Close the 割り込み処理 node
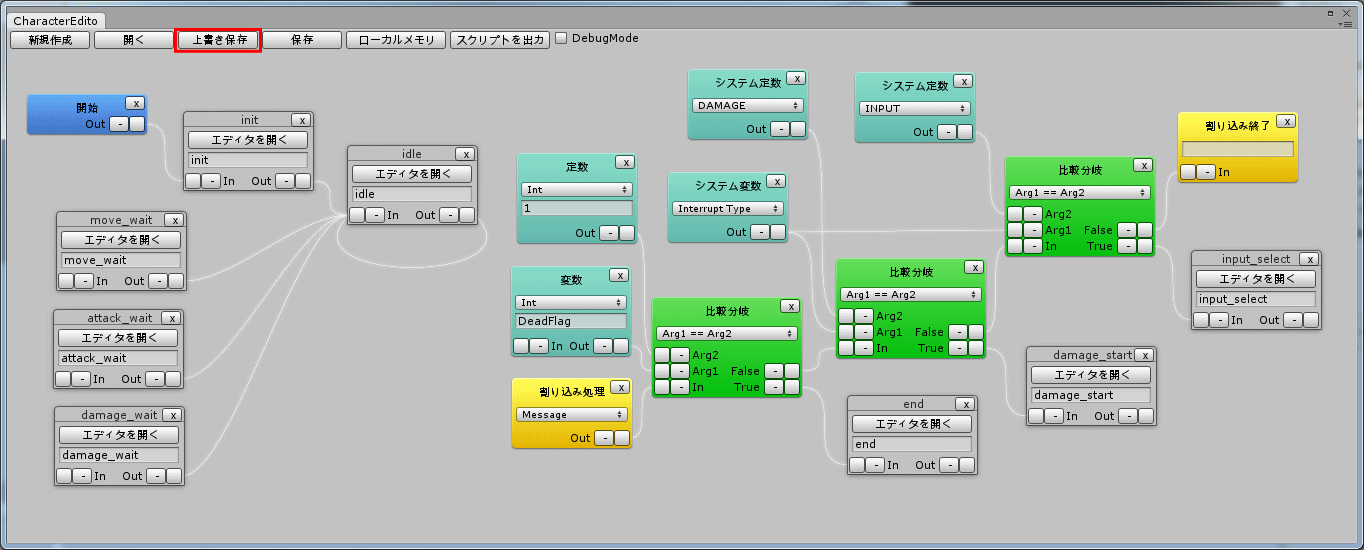 tap(620, 387)
